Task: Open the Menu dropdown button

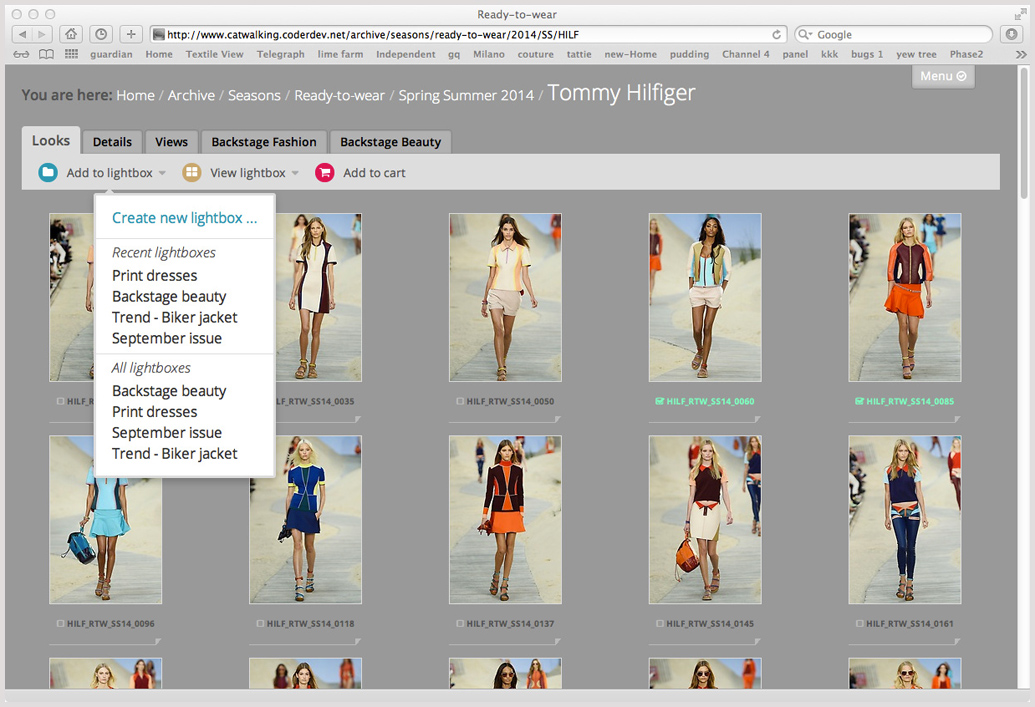Action: tap(943, 76)
